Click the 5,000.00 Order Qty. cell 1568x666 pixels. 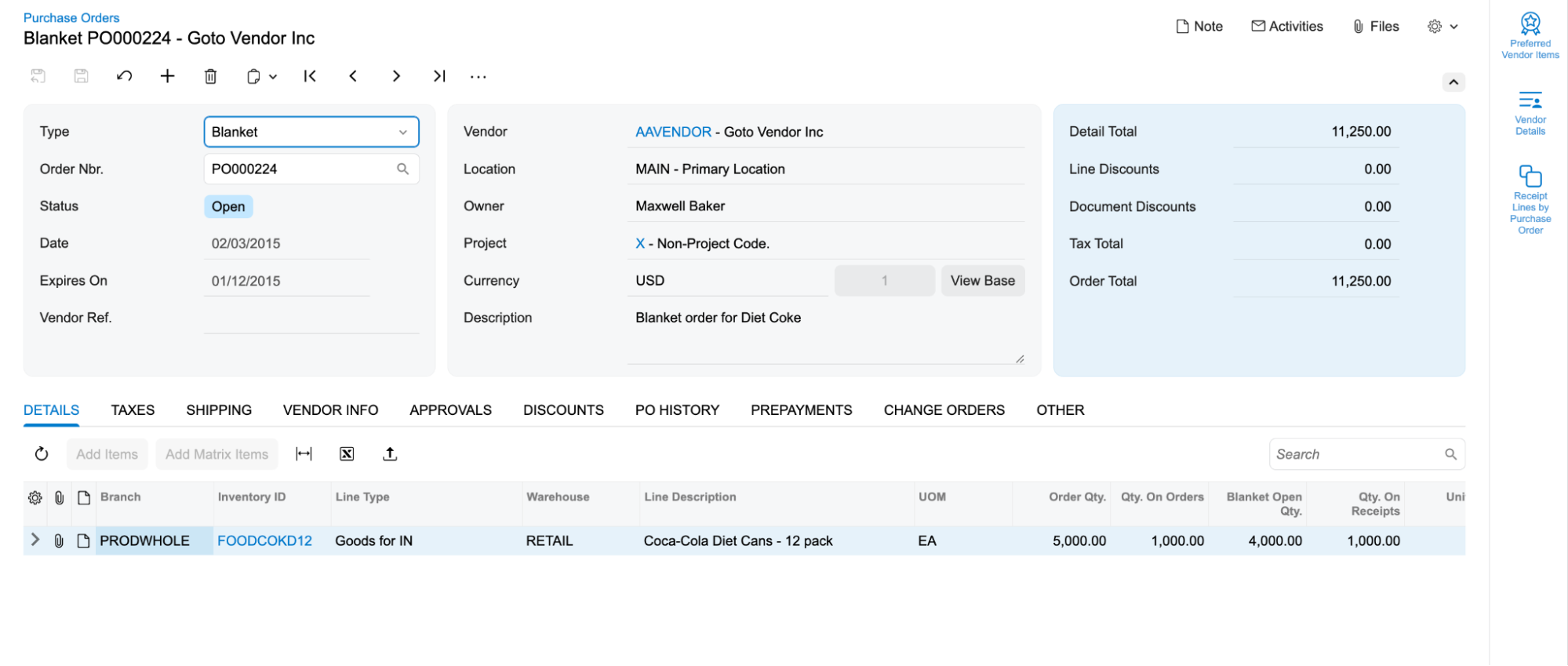pyautogui.click(x=1061, y=540)
